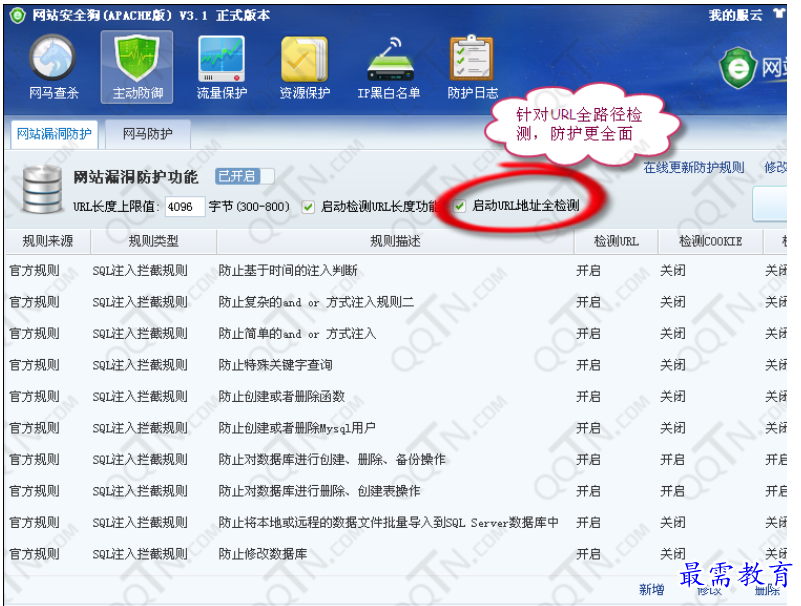This screenshot has width=801, height=606.
Task: Click 检测COOKIE 开启 for 数据库备份操作 rule
Action: [673, 460]
